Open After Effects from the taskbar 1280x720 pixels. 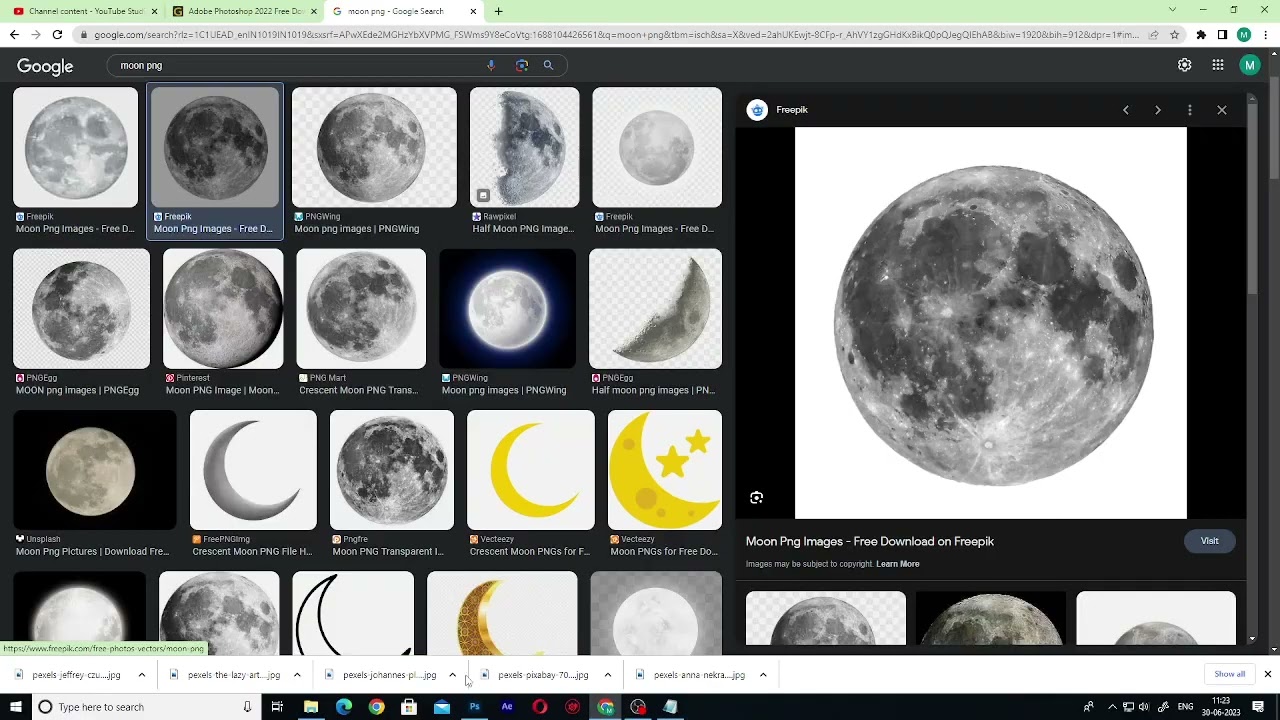click(x=507, y=707)
